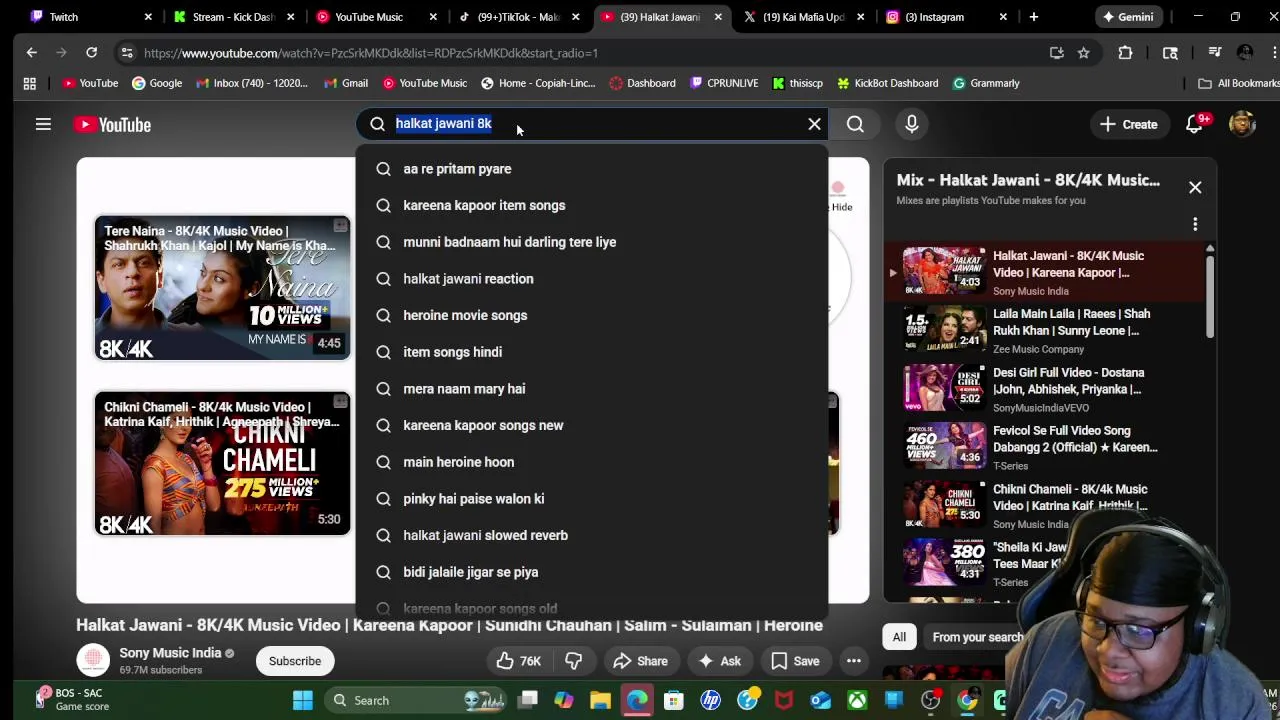
Task: Open KickBot Dashboard bookmark
Action: click(887, 83)
